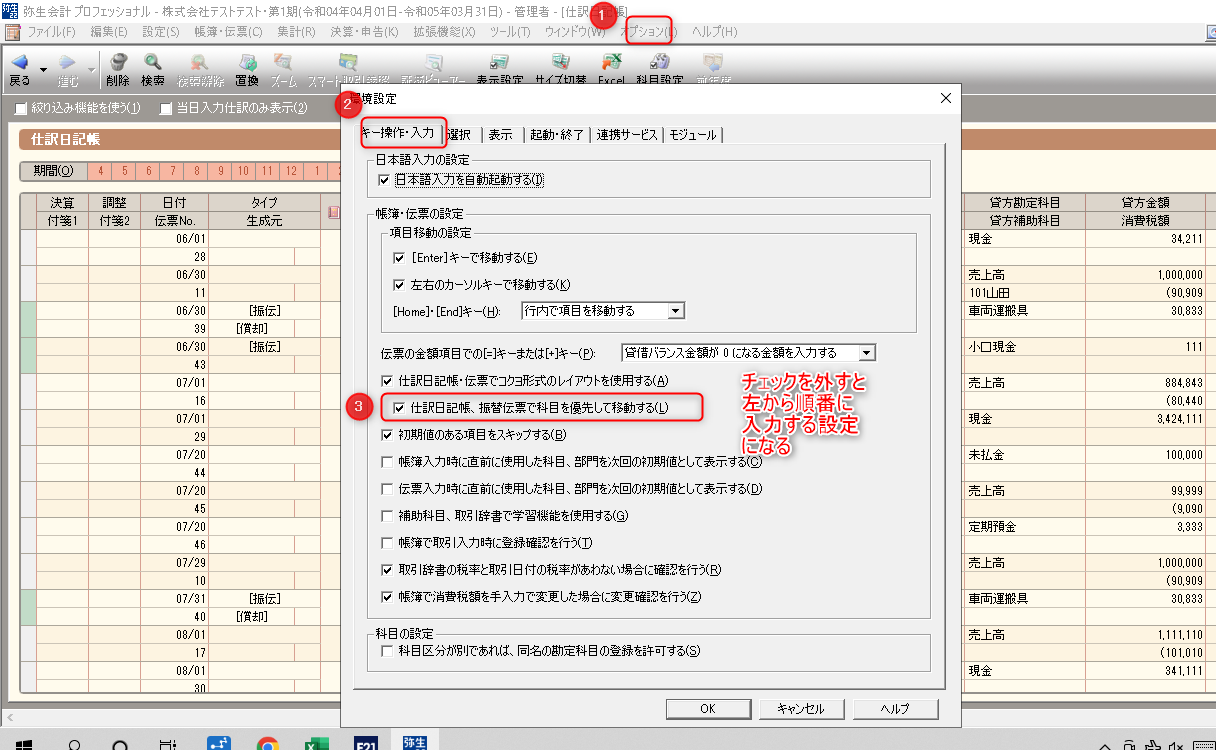Expand the 戻る history dropdown arrow
Viewport: 1216px width, 750px height.
pos(44,69)
